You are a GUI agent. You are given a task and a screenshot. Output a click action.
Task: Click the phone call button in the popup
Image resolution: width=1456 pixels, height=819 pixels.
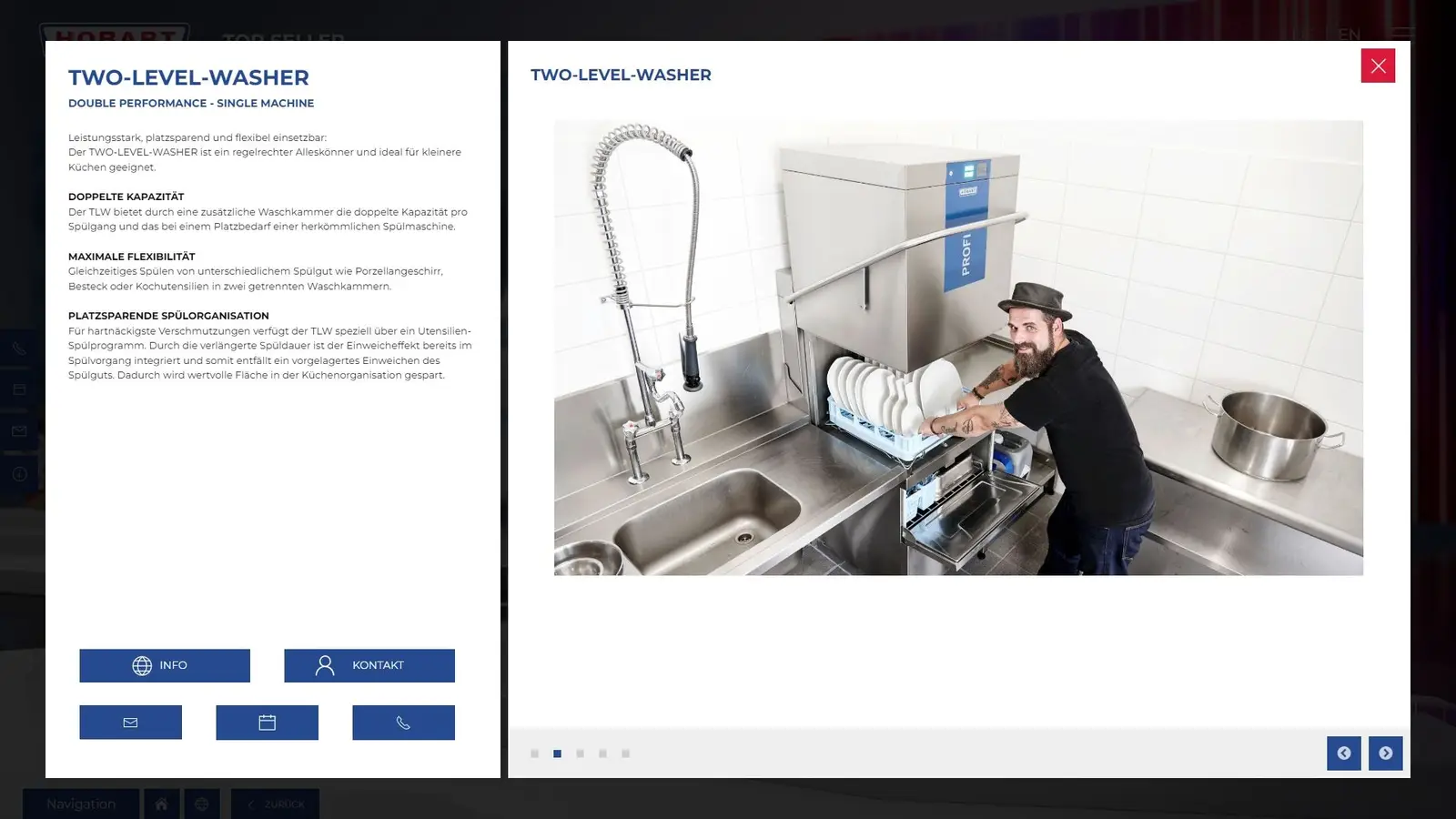pyautogui.click(x=403, y=723)
